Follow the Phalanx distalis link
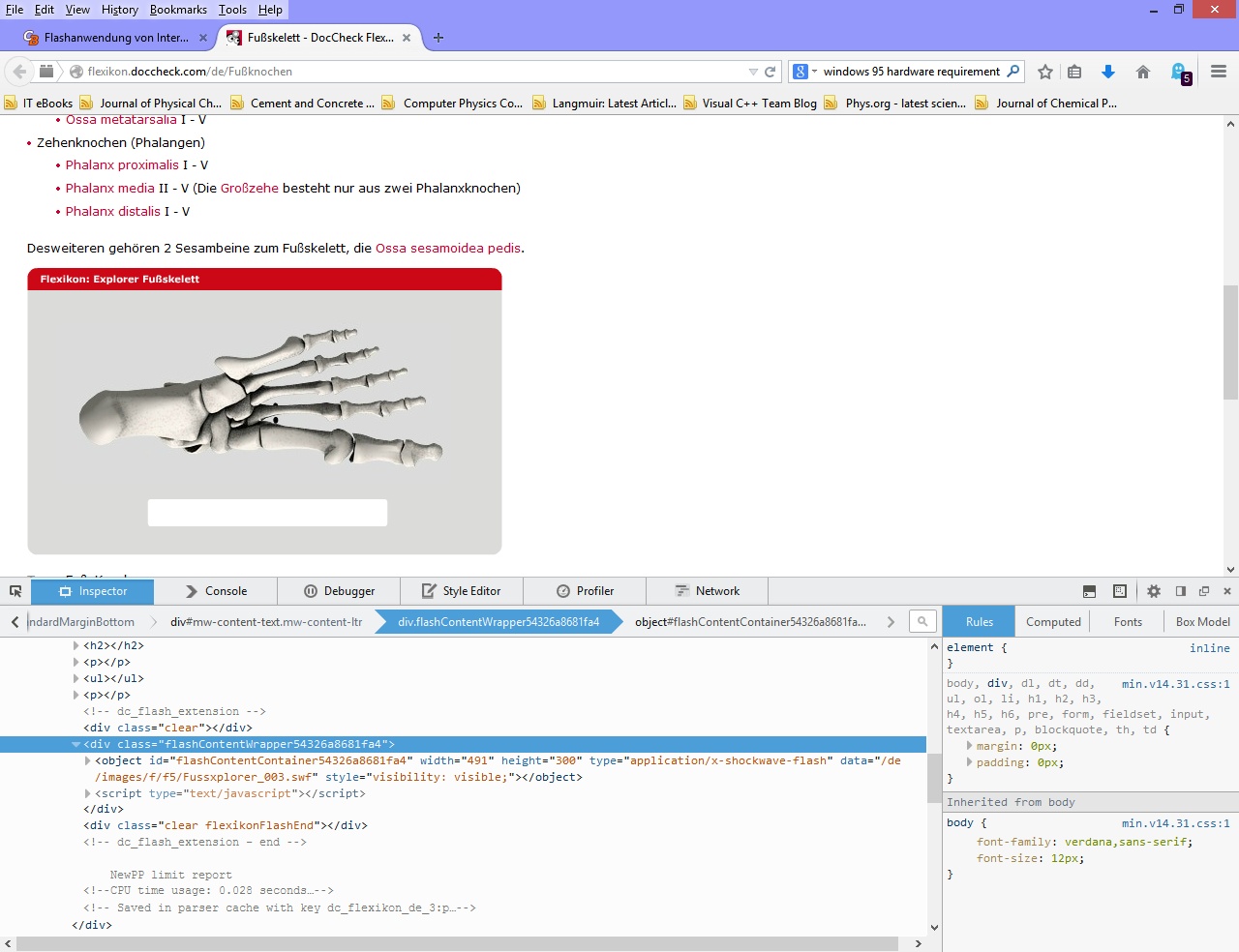Screen dimensions: 1239x952 [113, 212]
